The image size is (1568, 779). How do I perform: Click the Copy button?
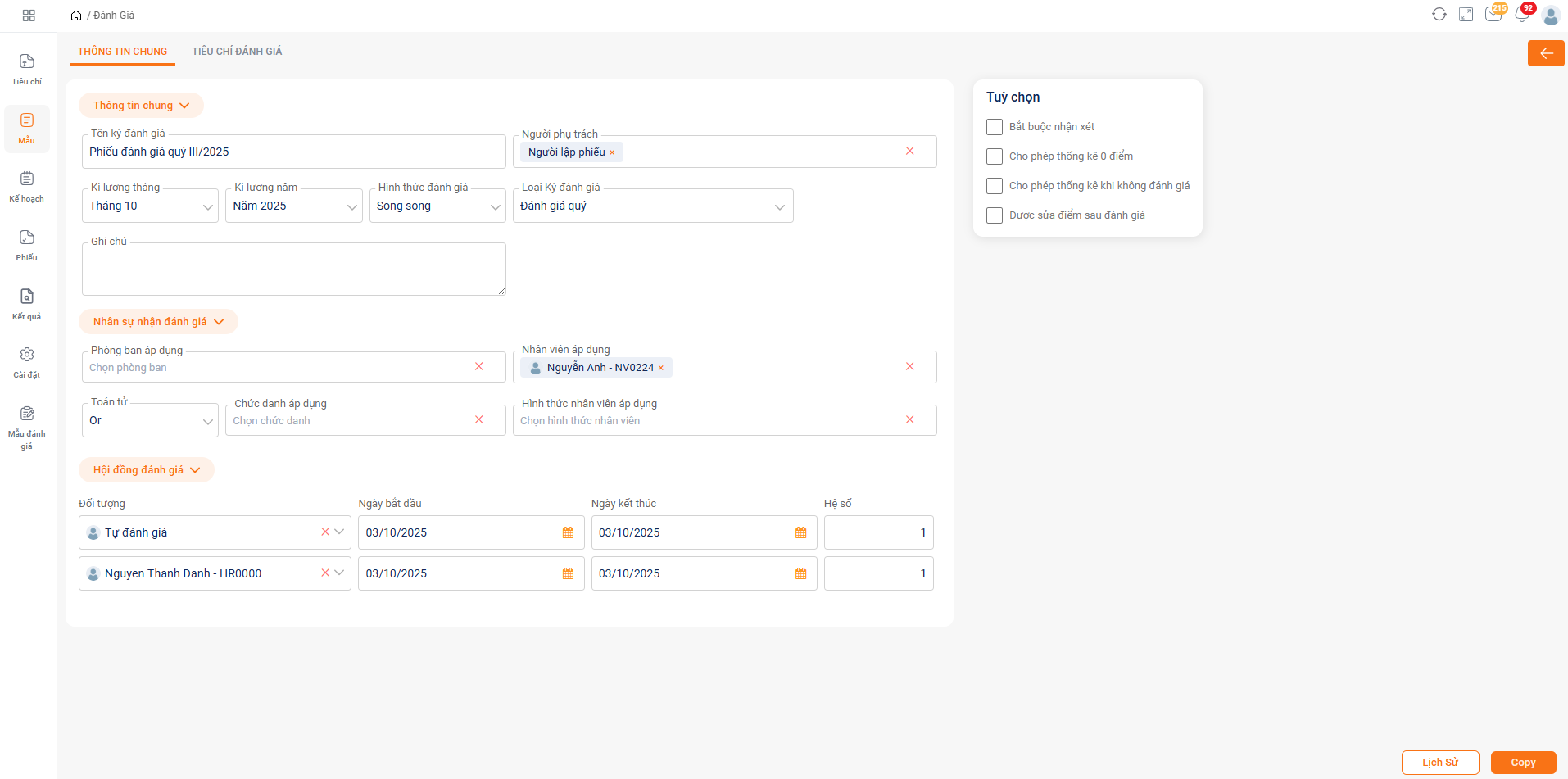tap(1522, 763)
